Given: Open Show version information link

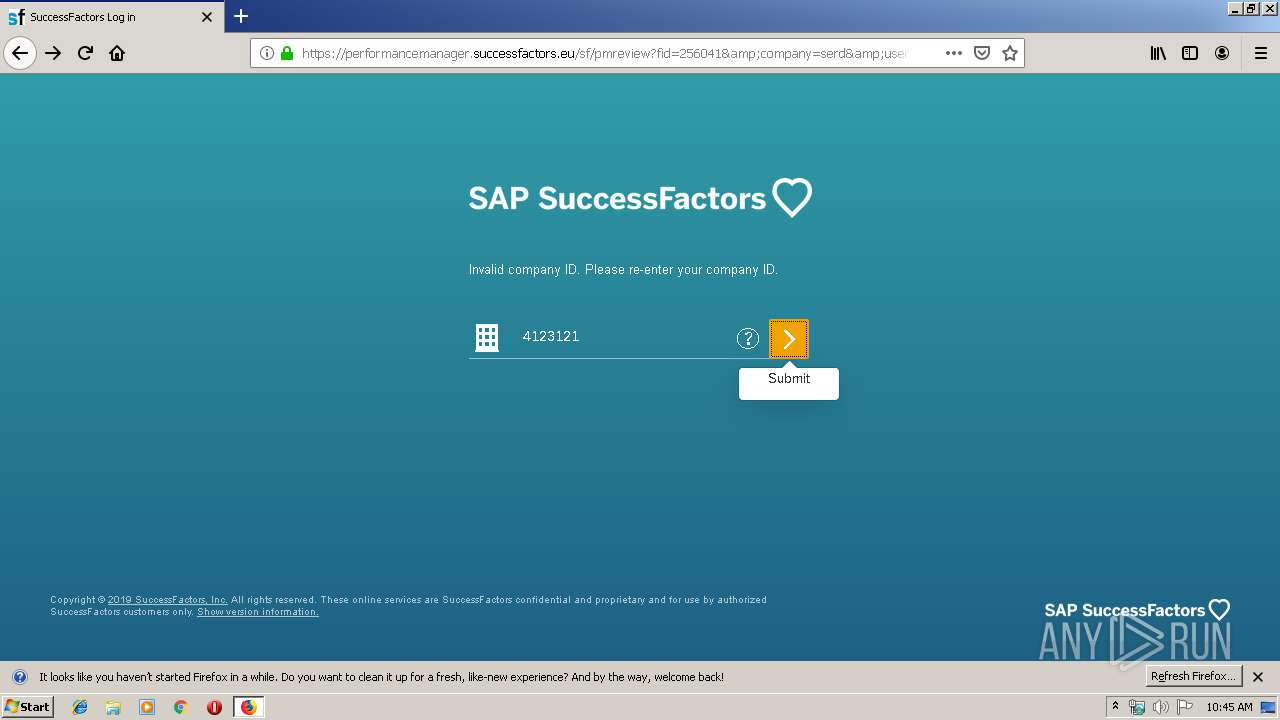Looking at the screenshot, I should coord(258,612).
